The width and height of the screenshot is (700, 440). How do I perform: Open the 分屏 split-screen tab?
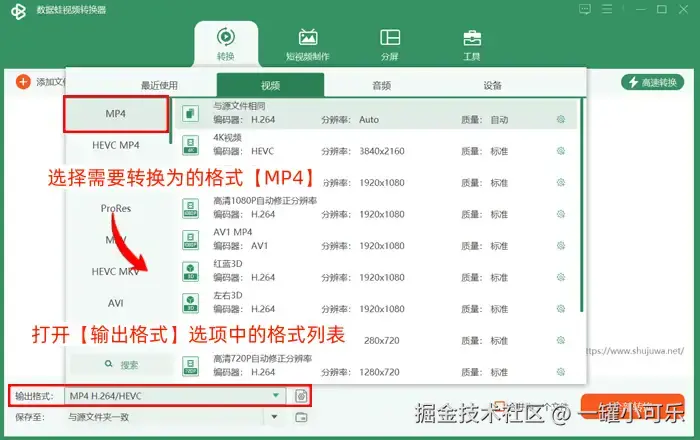pyautogui.click(x=390, y=44)
